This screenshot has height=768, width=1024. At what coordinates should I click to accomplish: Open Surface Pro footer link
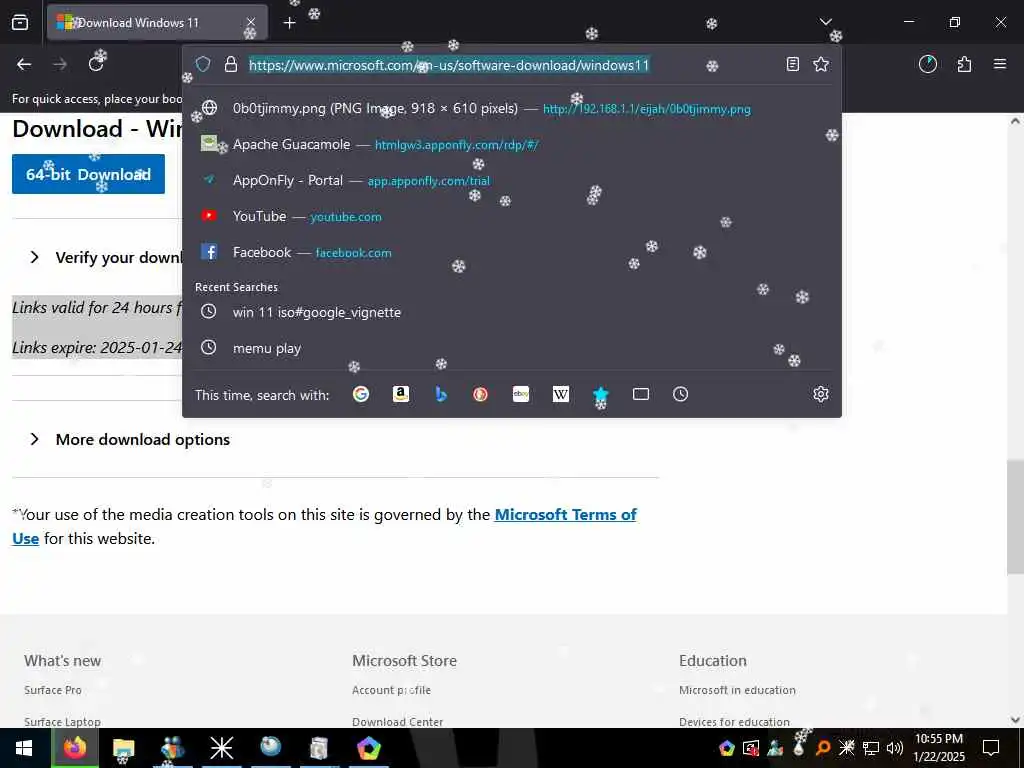pos(53,690)
